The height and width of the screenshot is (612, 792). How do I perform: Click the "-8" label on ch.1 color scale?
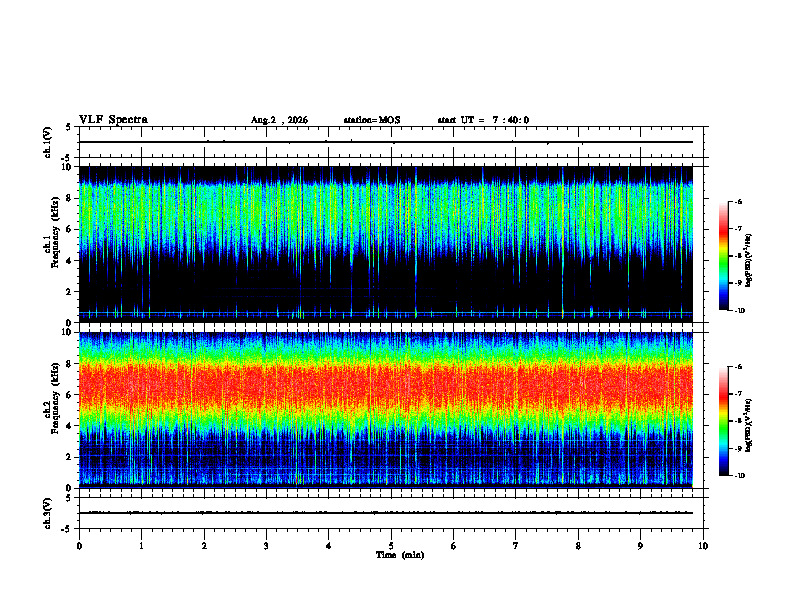(739, 256)
